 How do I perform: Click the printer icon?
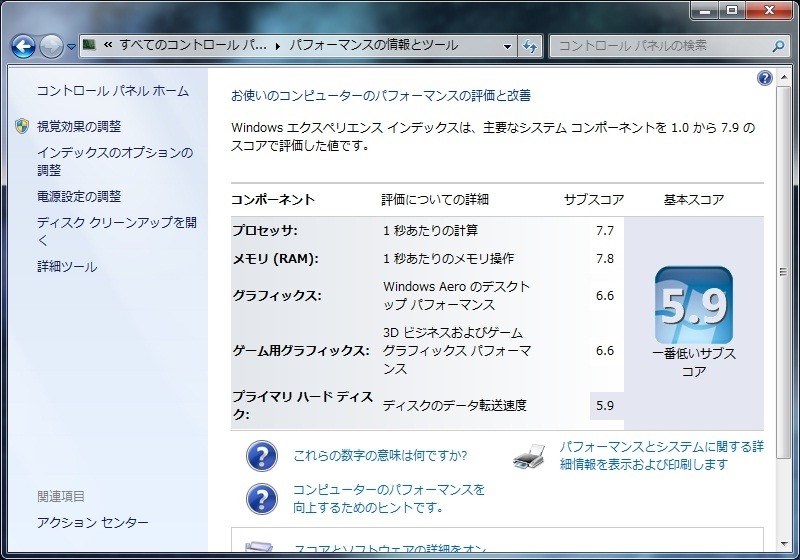pos(529,456)
